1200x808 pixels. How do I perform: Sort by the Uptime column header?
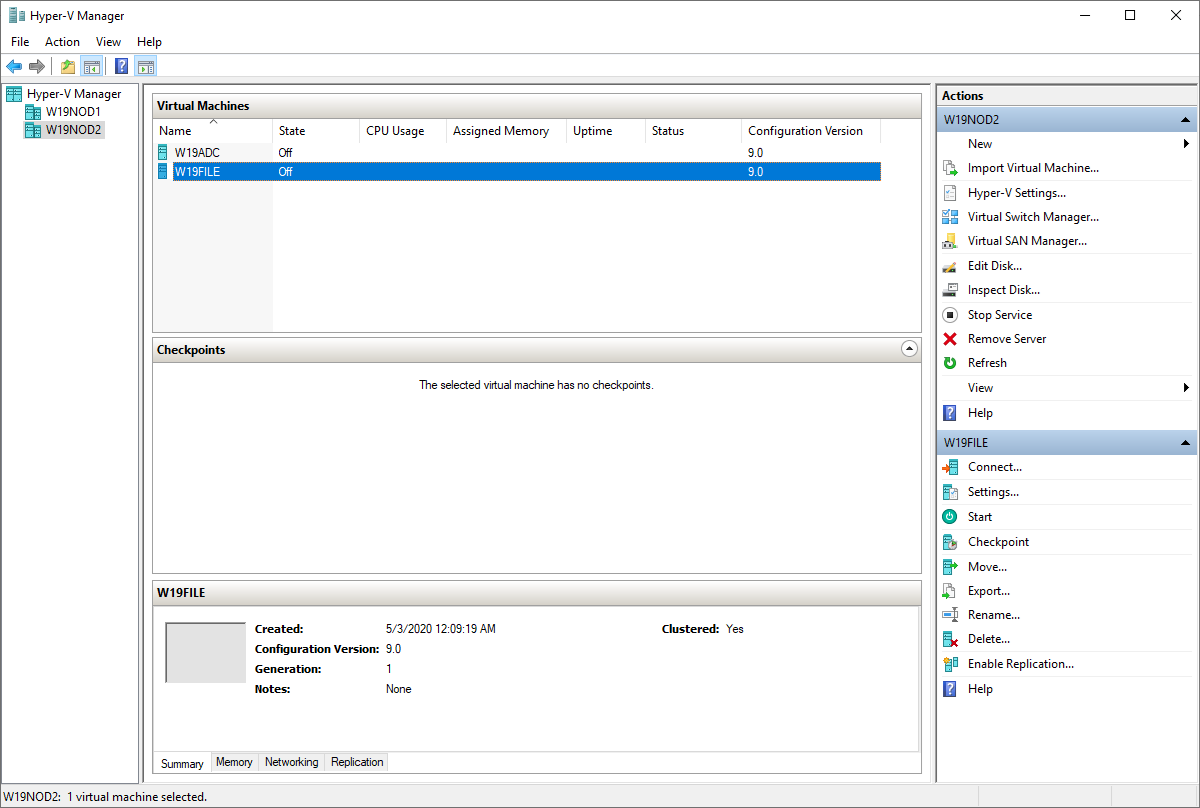(x=606, y=131)
